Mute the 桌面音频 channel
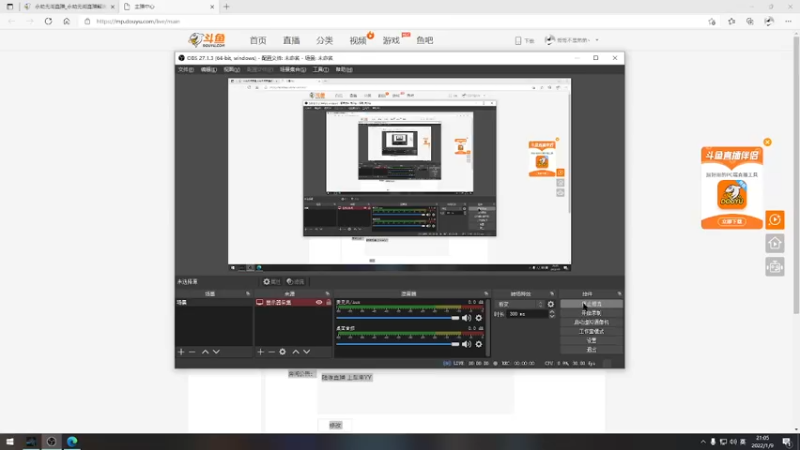Screen dimensions: 800x450 click(x=466, y=344)
